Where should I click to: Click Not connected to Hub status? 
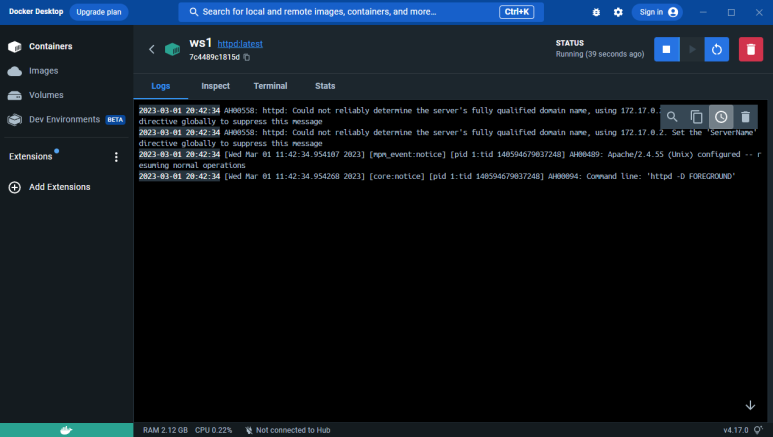[x=288, y=430]
